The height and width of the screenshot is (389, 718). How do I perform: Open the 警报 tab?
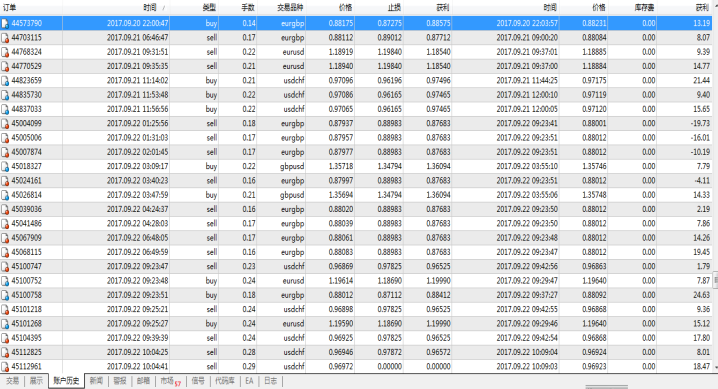click(120, 381)
